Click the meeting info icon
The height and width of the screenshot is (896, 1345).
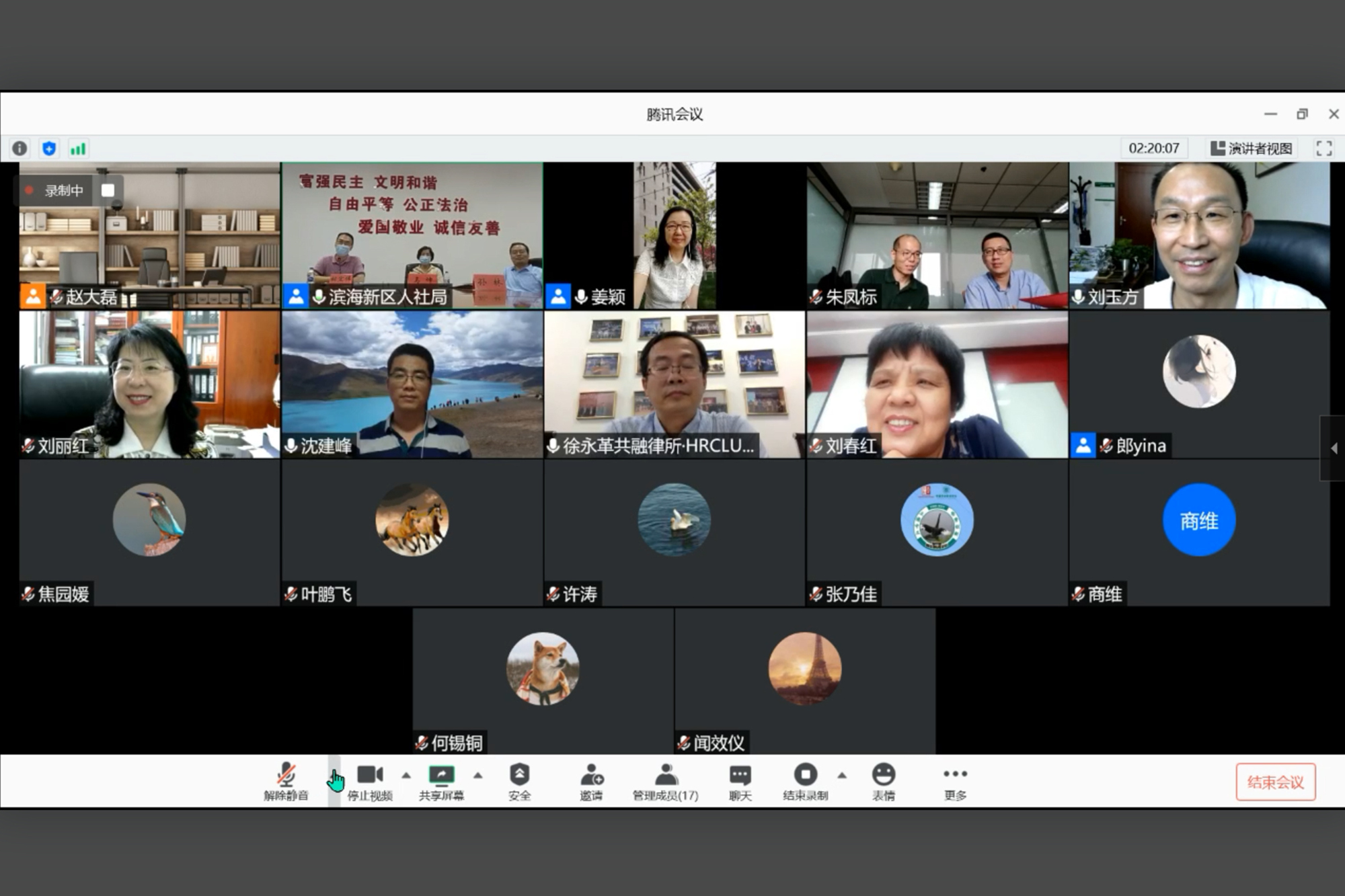[x=20, y=149]
